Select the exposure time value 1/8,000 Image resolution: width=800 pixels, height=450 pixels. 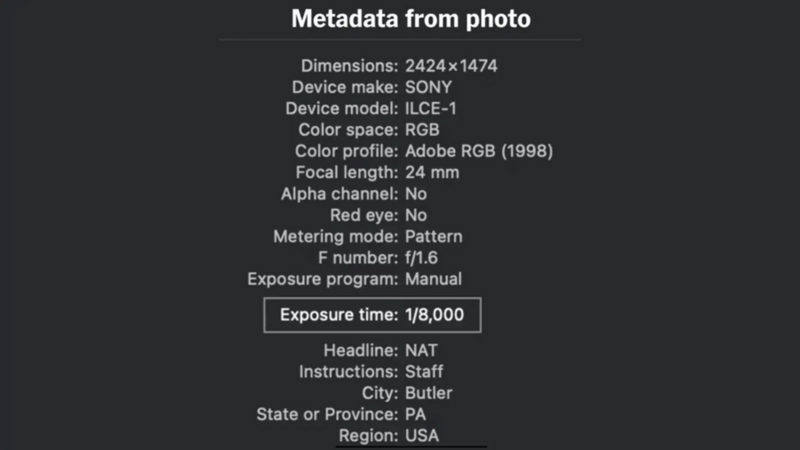point(435,315)
